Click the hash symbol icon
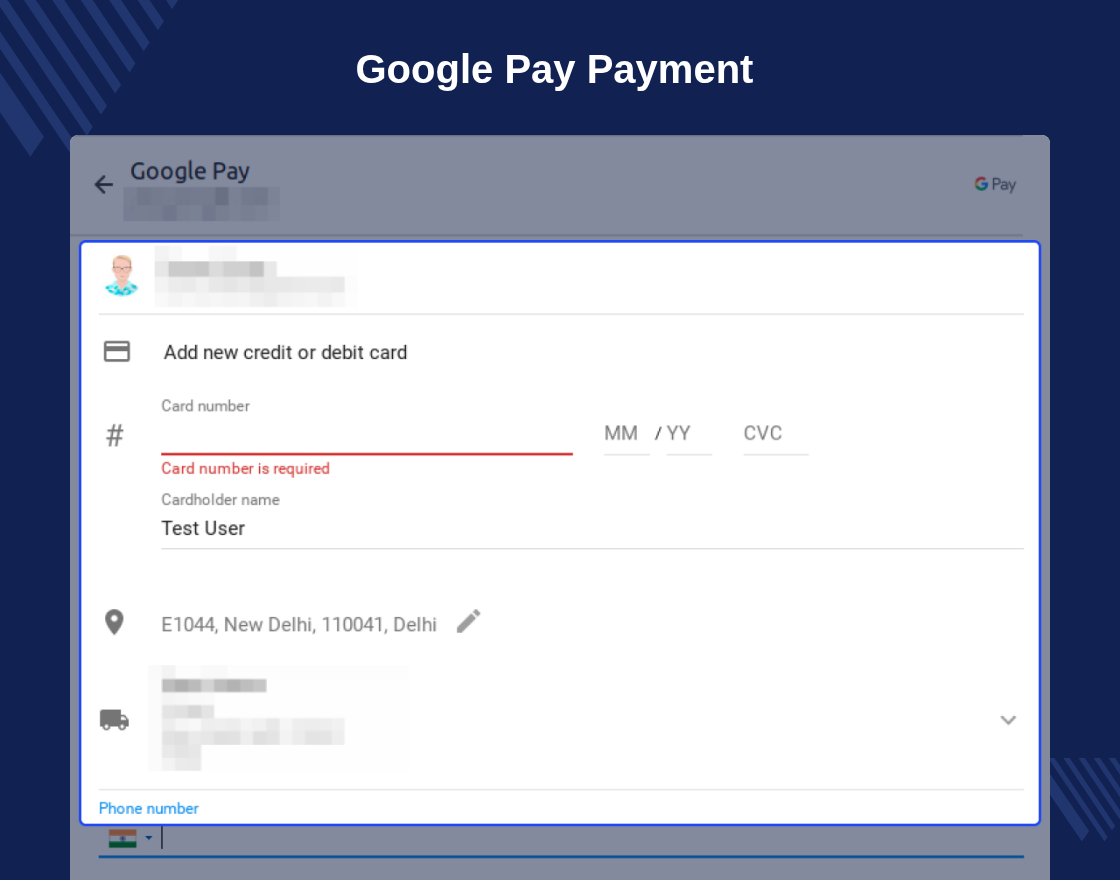This screenshot has height=880, width=1120. point(115,435)
